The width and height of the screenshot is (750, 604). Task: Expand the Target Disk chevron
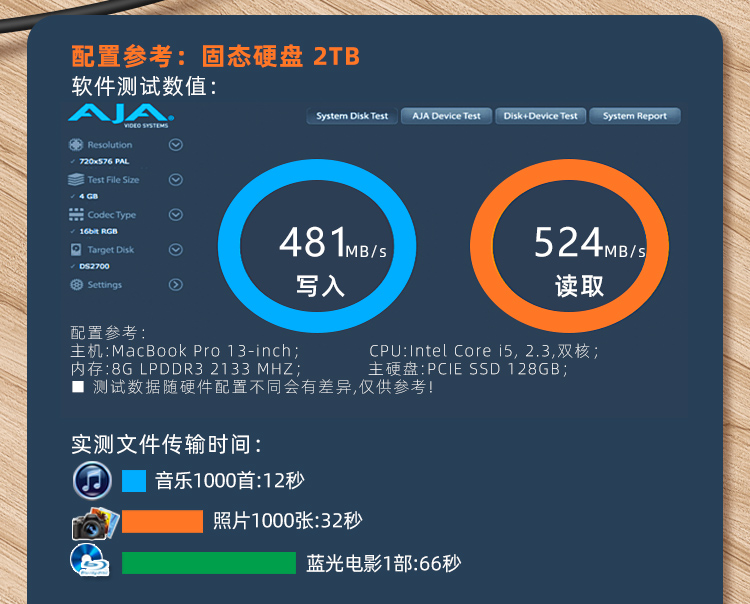176,249
